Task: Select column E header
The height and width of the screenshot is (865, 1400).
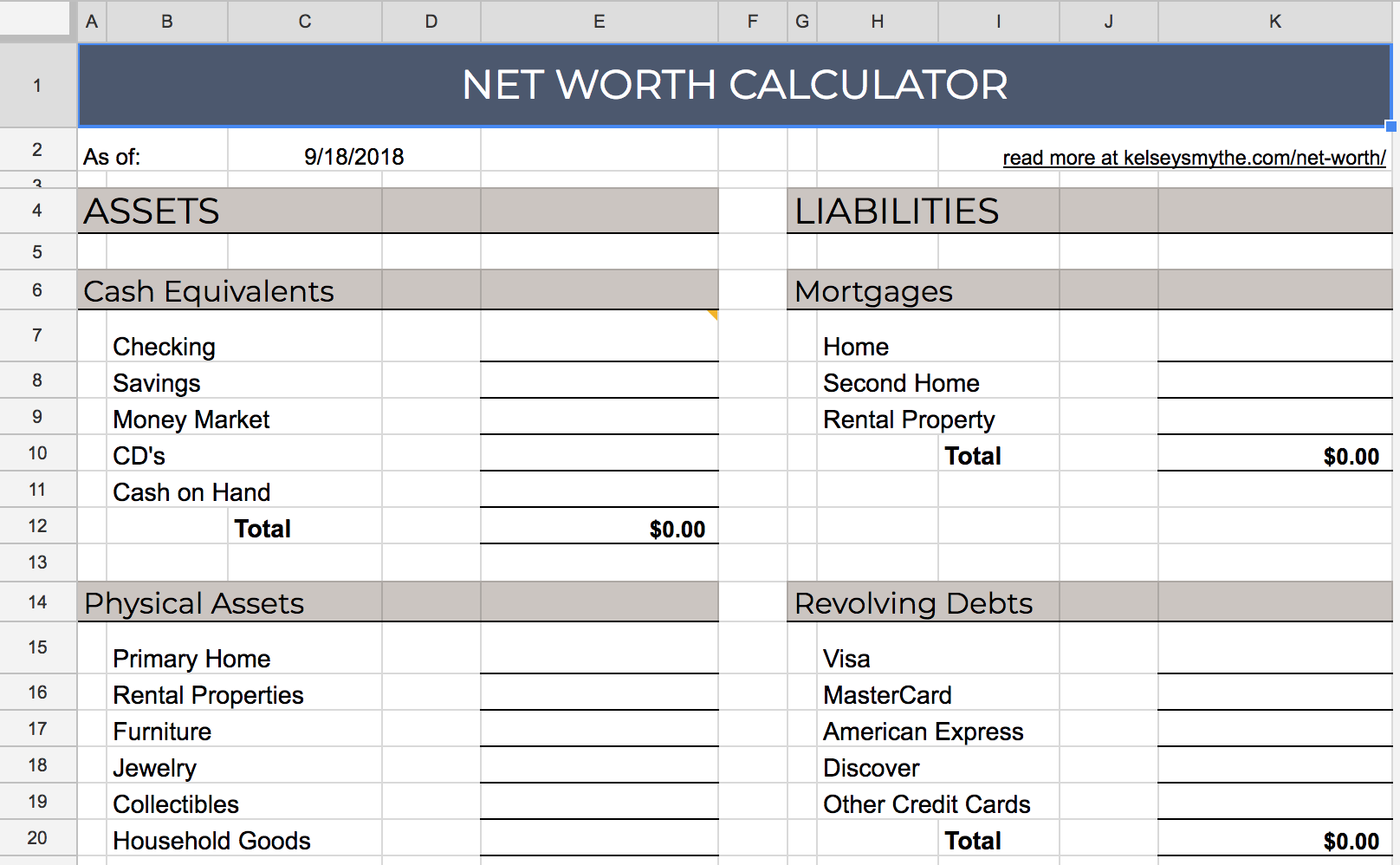Action: (599, 22)
